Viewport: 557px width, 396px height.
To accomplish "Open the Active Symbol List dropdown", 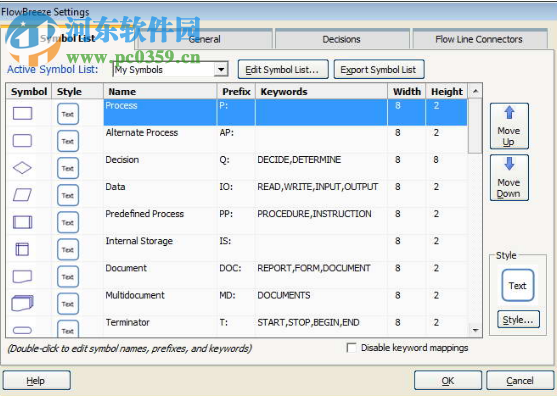I will coord(221,69).
